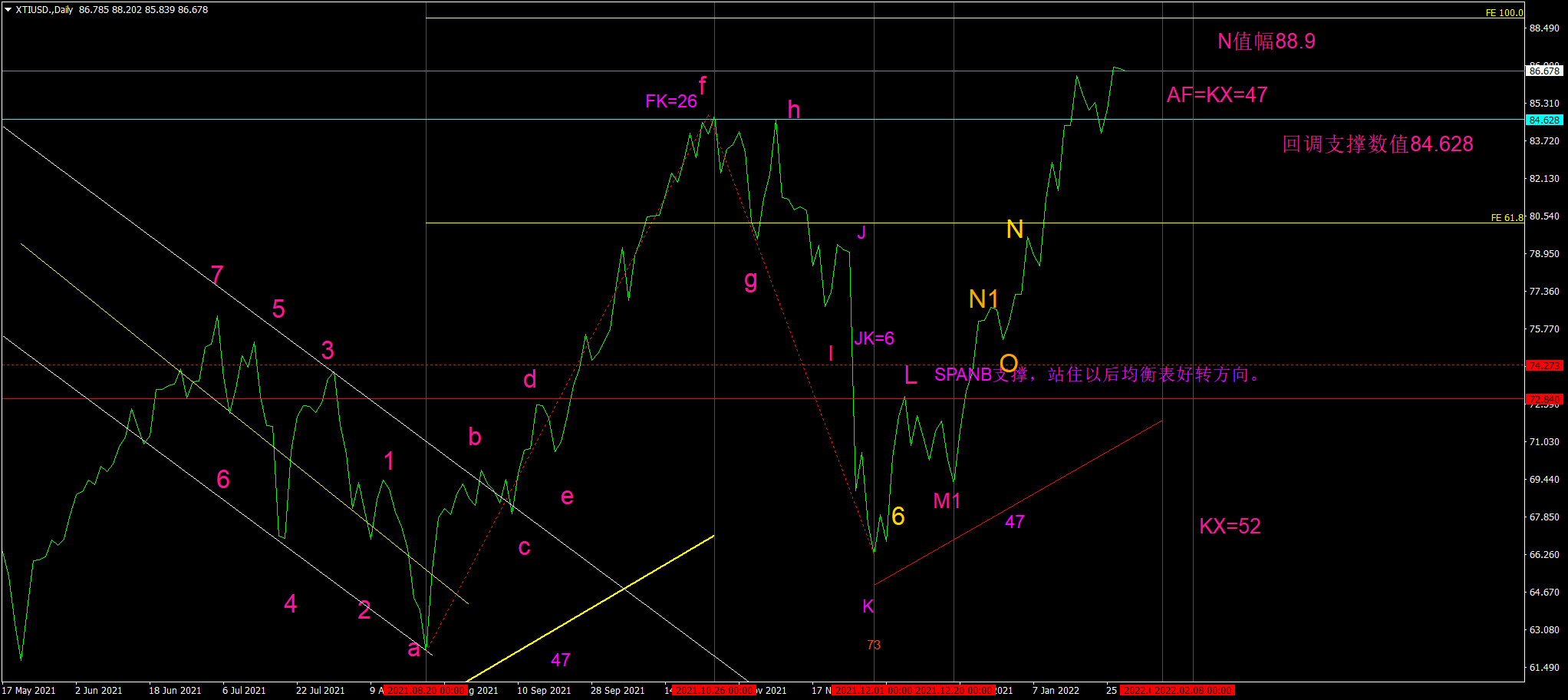Select the 'AF=KX=47' annotation

(x=1217, y=95)
